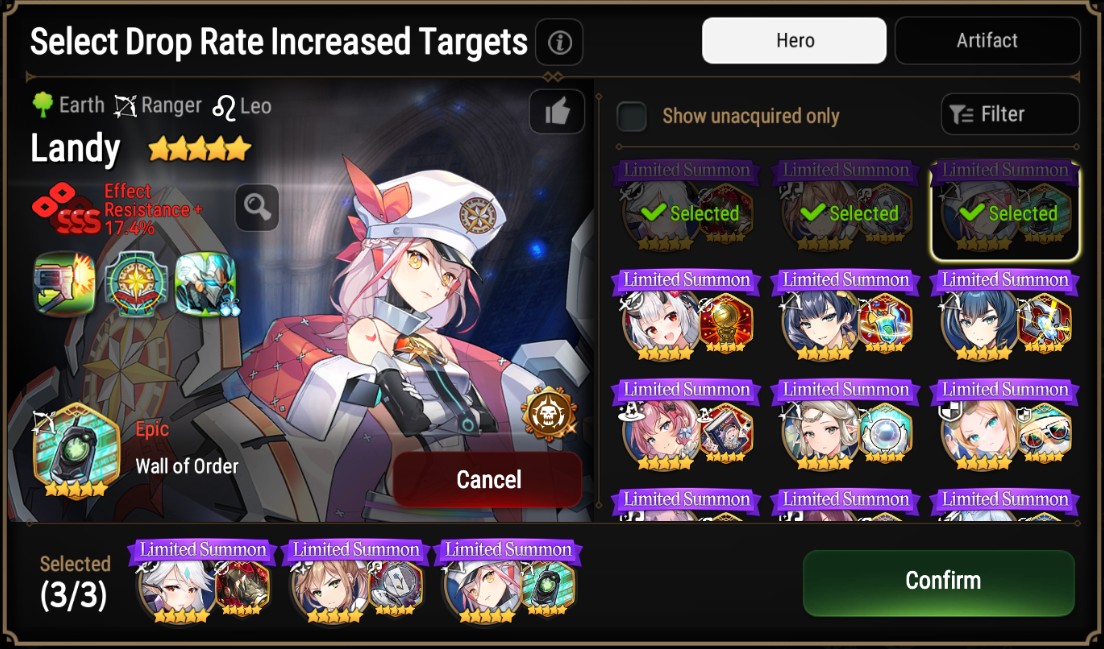Select Landy's third skill armored icon
The width and height of the screenshot is (1104, 649).
point(206,284)
